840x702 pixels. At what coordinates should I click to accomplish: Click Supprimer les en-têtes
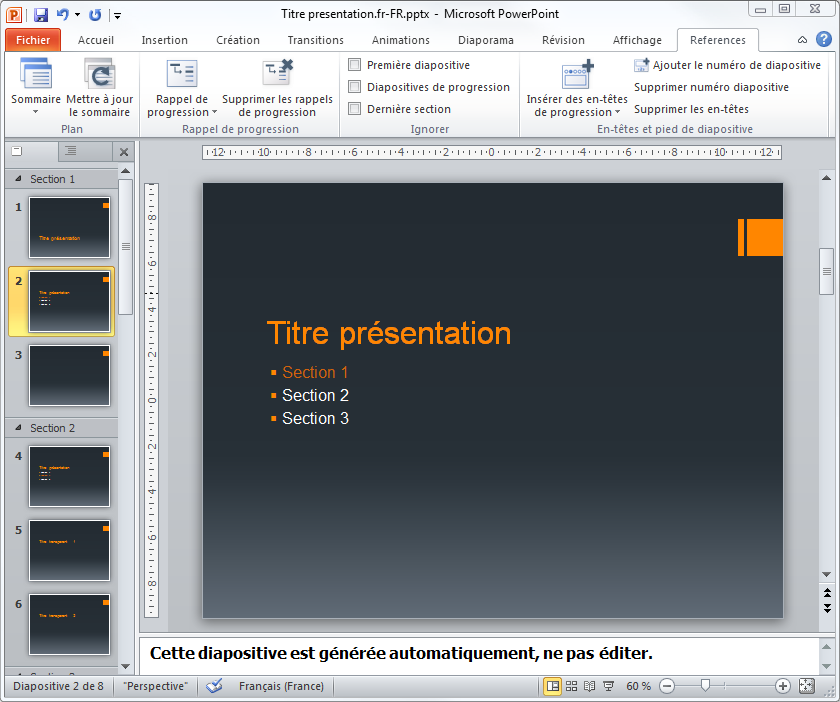691,109
